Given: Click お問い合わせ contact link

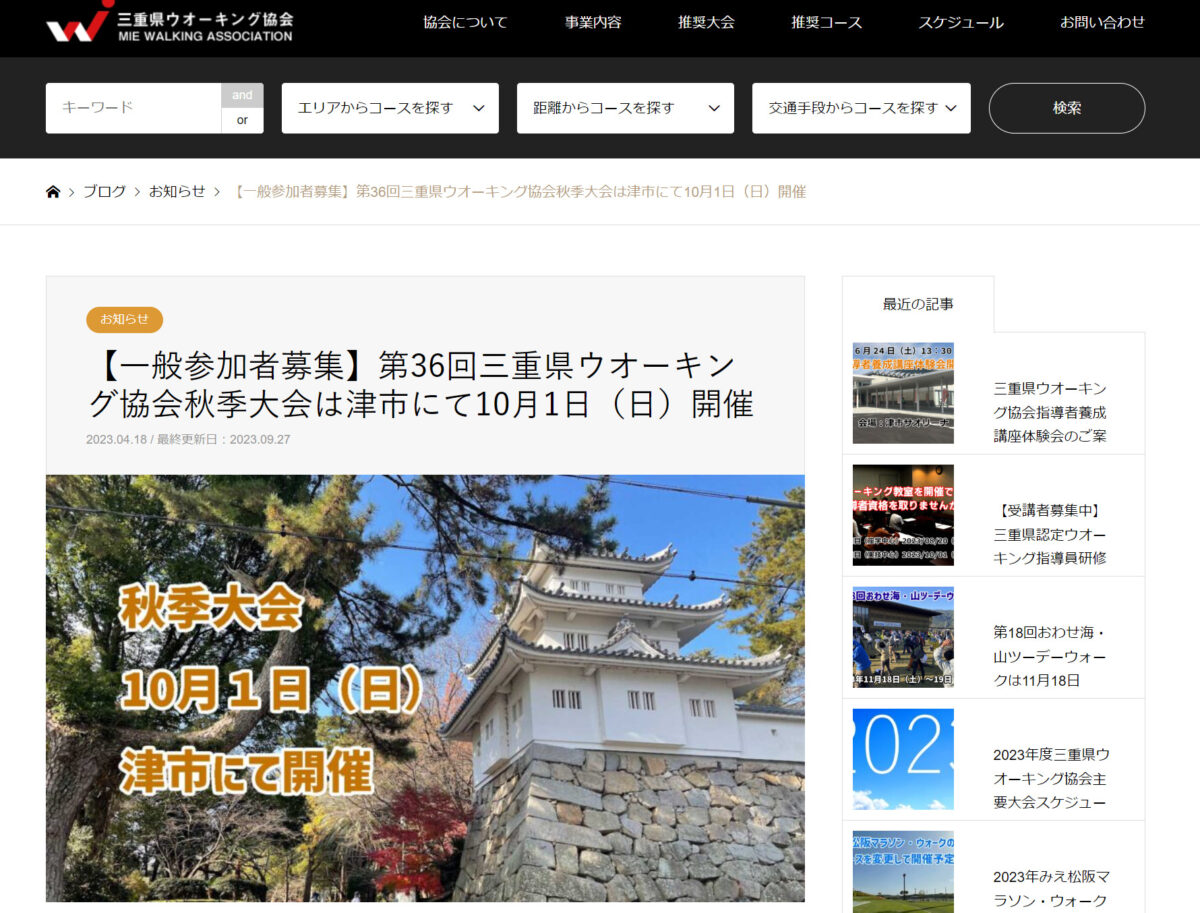Looking at the screenshot, I should (1102, 22).
